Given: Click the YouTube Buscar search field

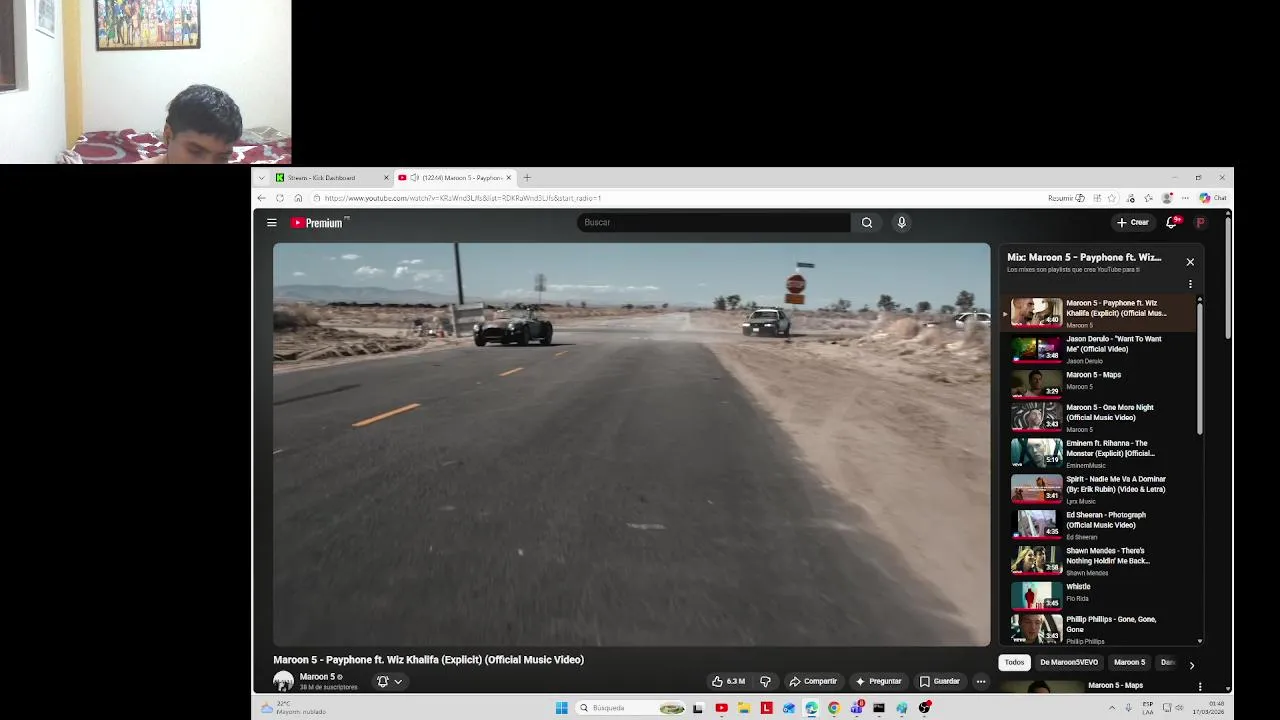Looking at the screenshot, I should click(713, 222).
